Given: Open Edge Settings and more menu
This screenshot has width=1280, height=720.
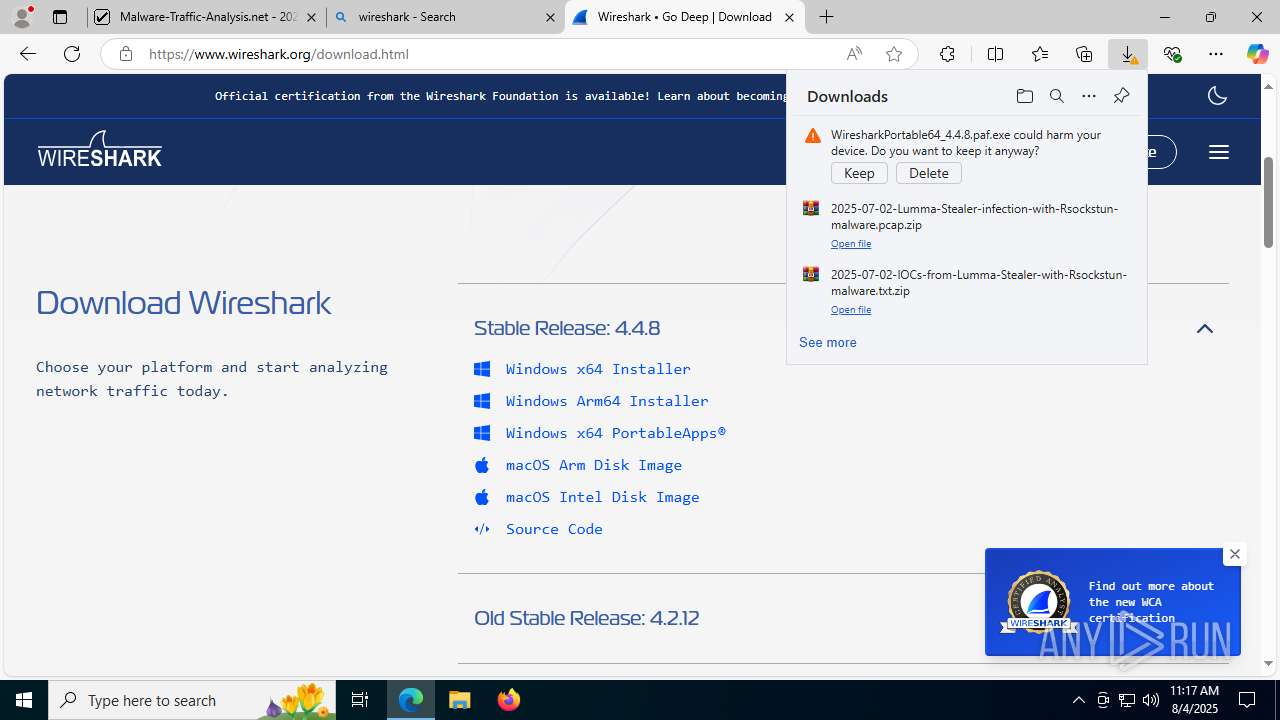Looking at the screenshot, I should point(1216,54).
